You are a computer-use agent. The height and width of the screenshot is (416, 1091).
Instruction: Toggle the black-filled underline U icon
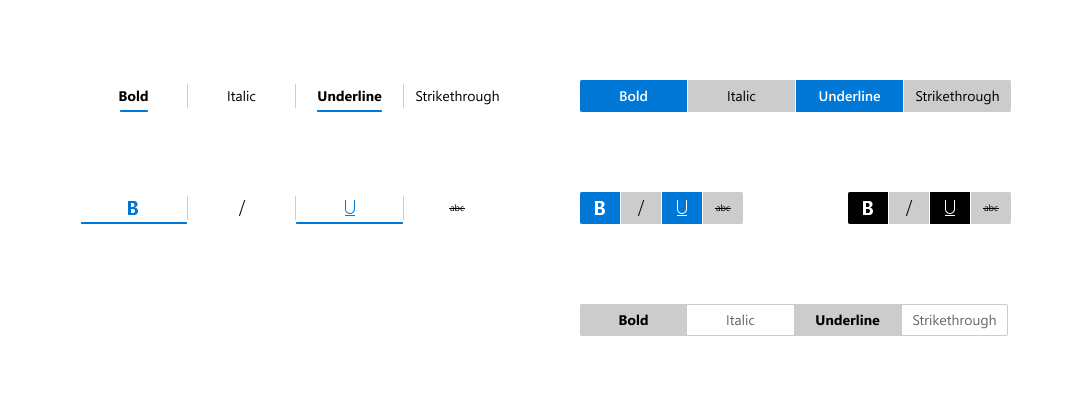tap(950, 208)
